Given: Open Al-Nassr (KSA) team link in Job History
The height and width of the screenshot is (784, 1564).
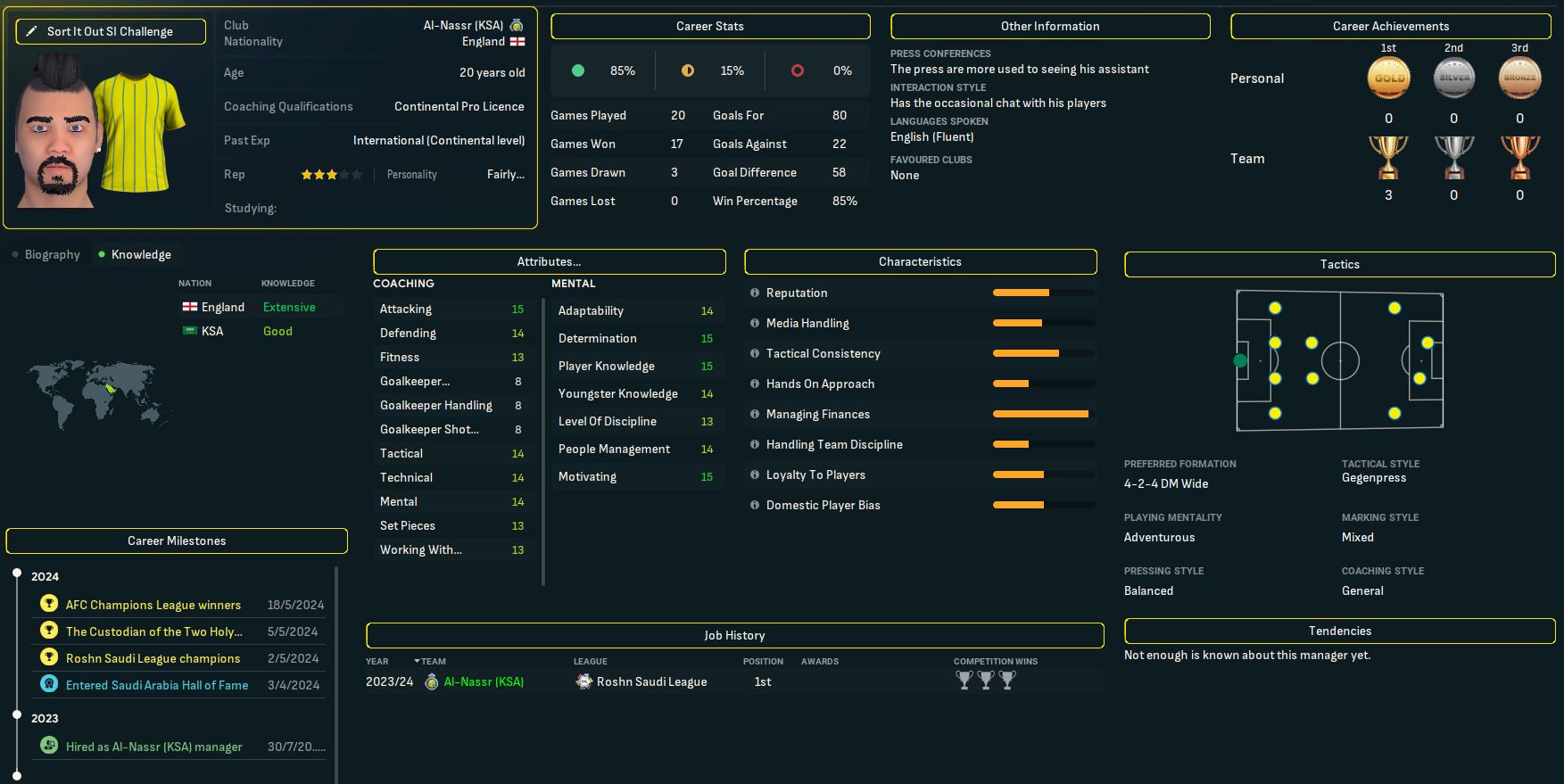Looking at the screenshot, I should (484, 681).
